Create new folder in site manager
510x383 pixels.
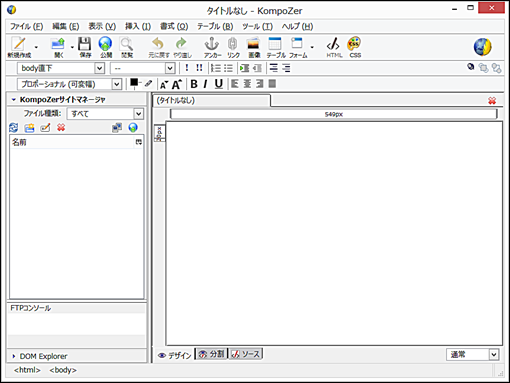pyautogui.click(x=29, y=127)
